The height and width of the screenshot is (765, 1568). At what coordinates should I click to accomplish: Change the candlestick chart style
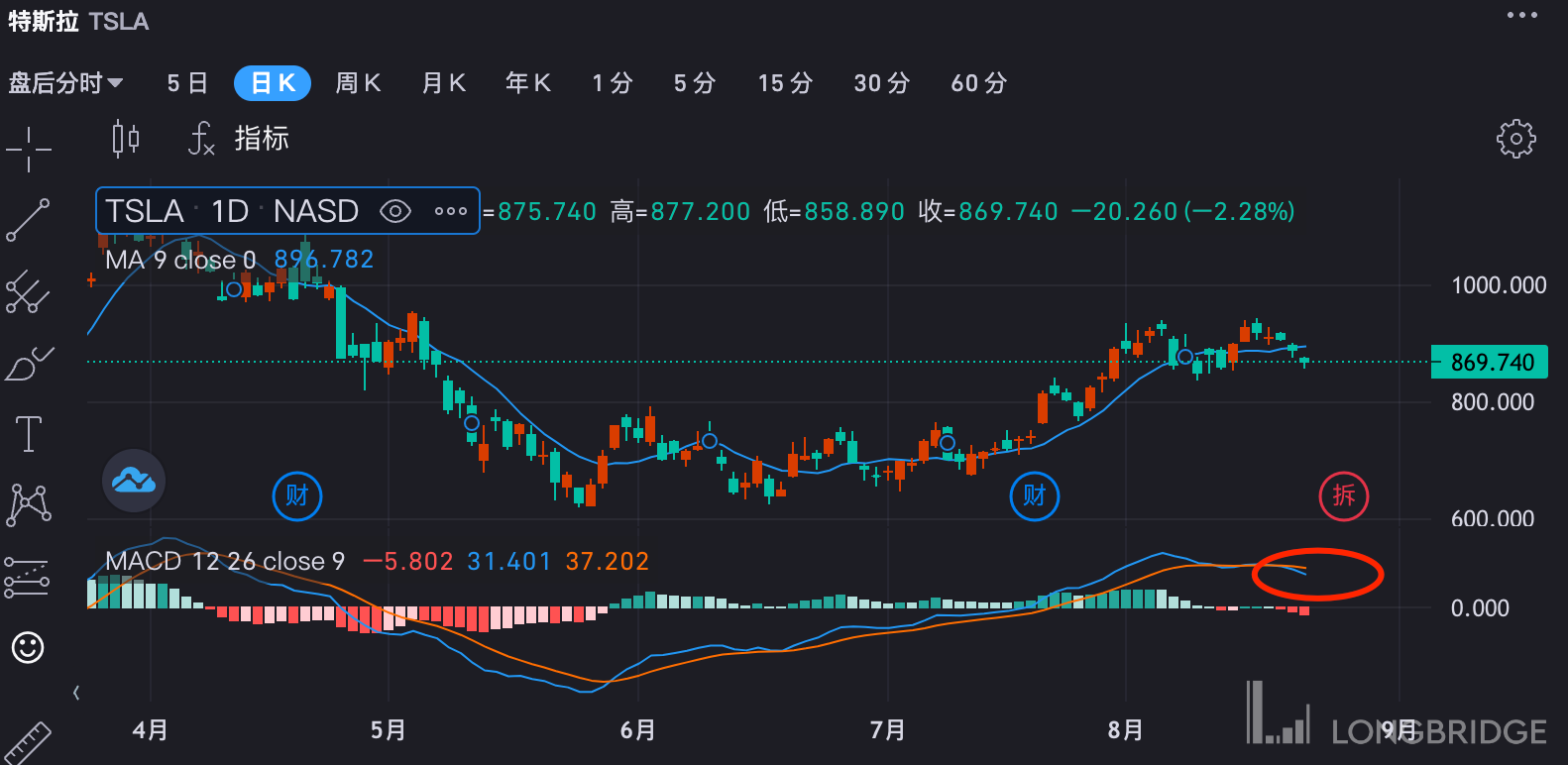tap(126, 139)
